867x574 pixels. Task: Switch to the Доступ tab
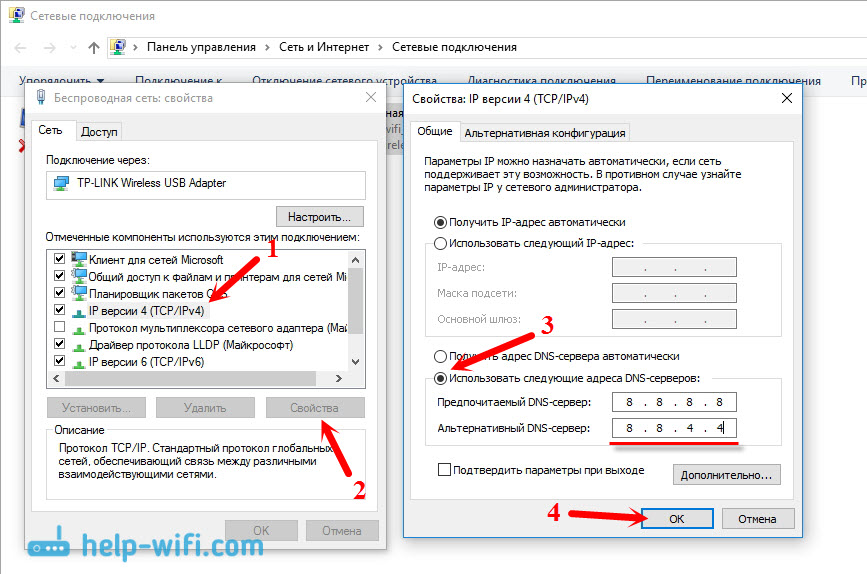point(99,132)
